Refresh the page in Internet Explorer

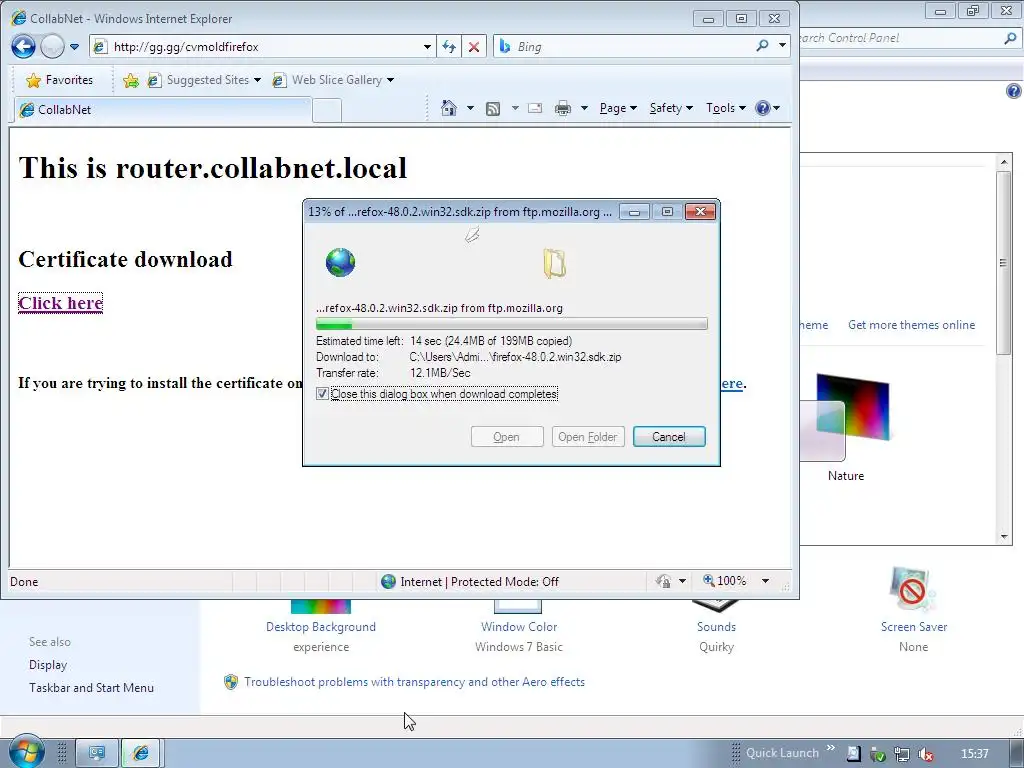pos(449,47)
